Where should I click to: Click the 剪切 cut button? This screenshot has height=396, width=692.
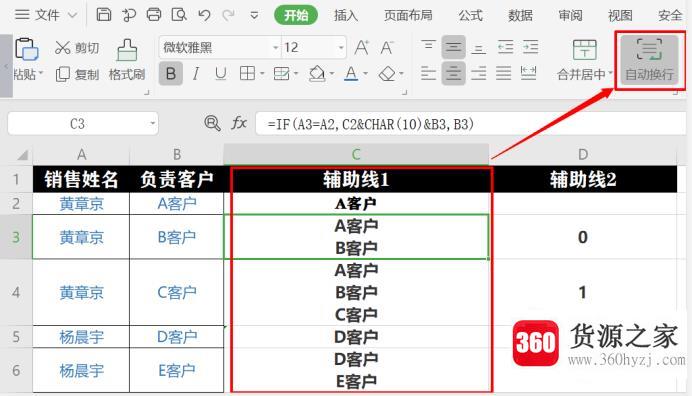(77, 48)
